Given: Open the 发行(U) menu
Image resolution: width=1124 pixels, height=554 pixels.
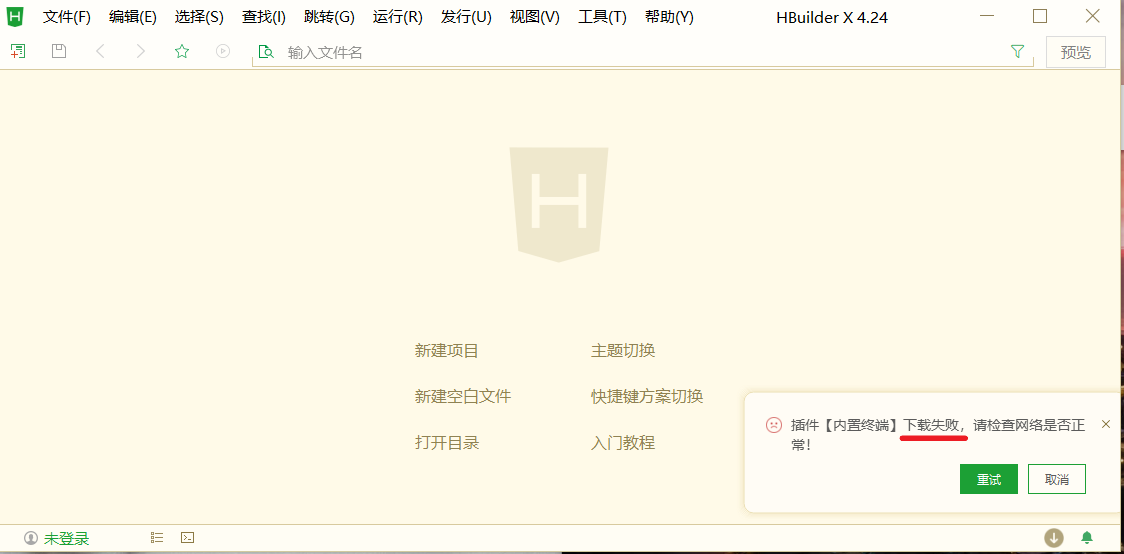Looking at the screenshot, I should coord(466,17).
